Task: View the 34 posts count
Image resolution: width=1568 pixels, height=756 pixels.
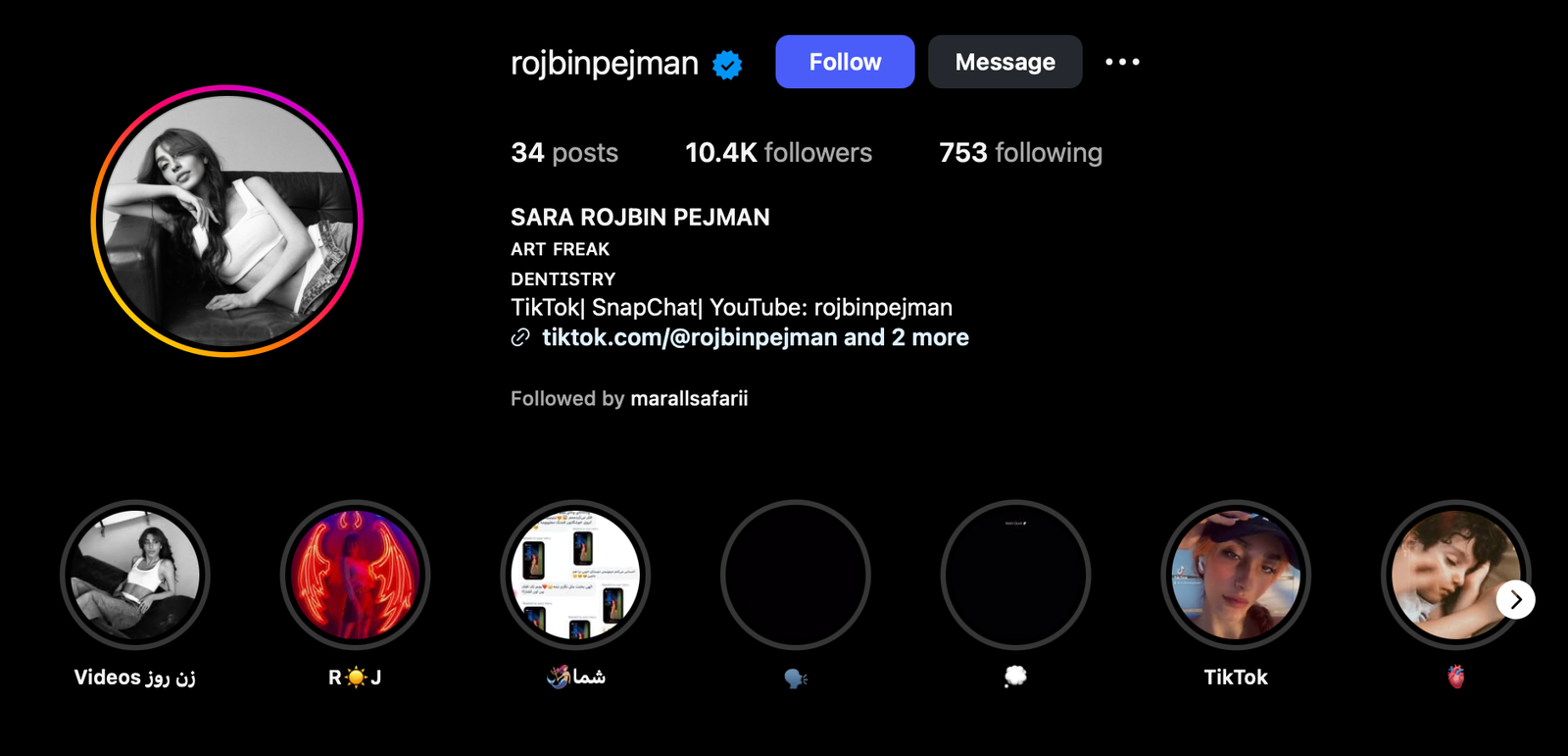Action: [x=564, y=153]
